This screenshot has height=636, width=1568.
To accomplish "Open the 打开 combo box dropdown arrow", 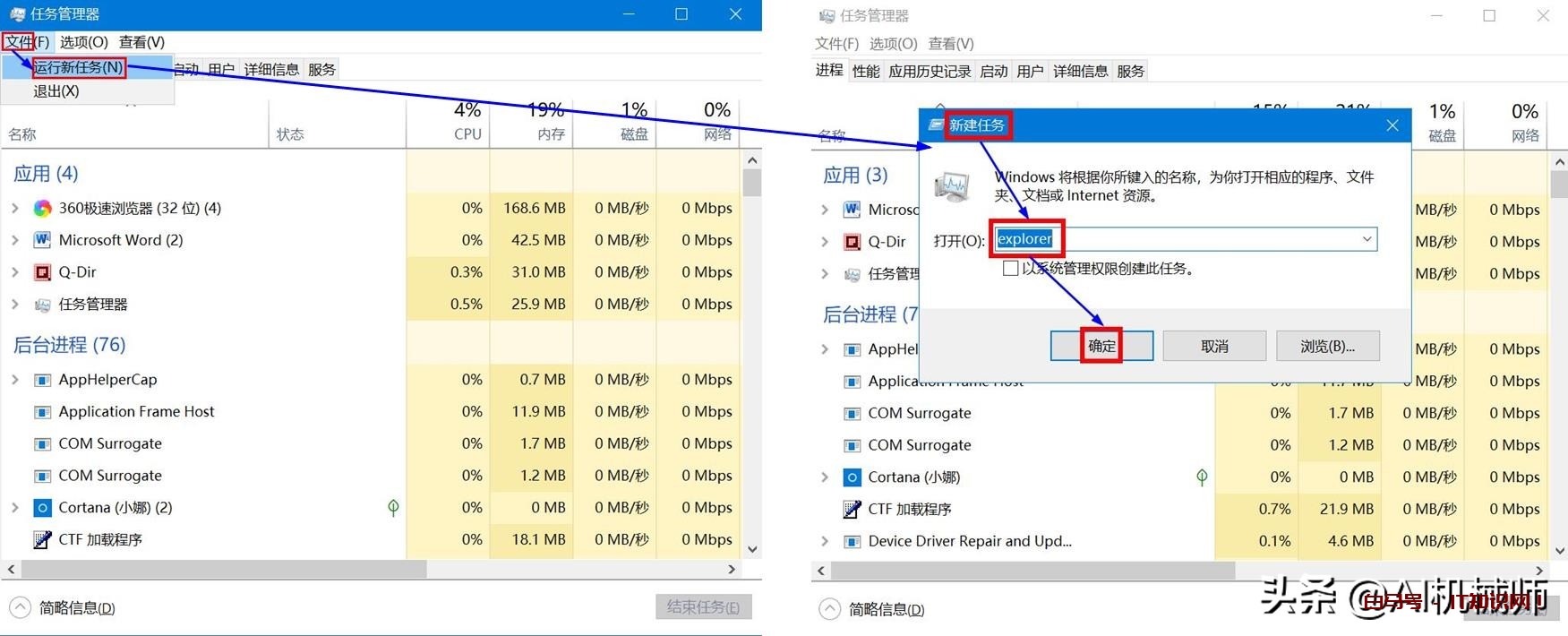I will (1367, 239).
